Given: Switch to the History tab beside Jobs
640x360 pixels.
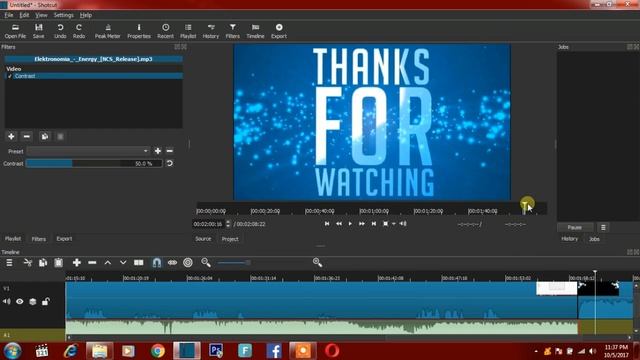Looking at the screenshot, I should [569, 239].
